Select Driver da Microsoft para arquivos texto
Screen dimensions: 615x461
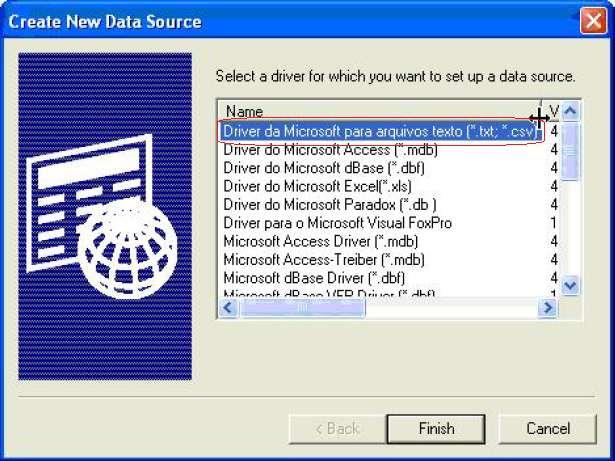(379, 131)
